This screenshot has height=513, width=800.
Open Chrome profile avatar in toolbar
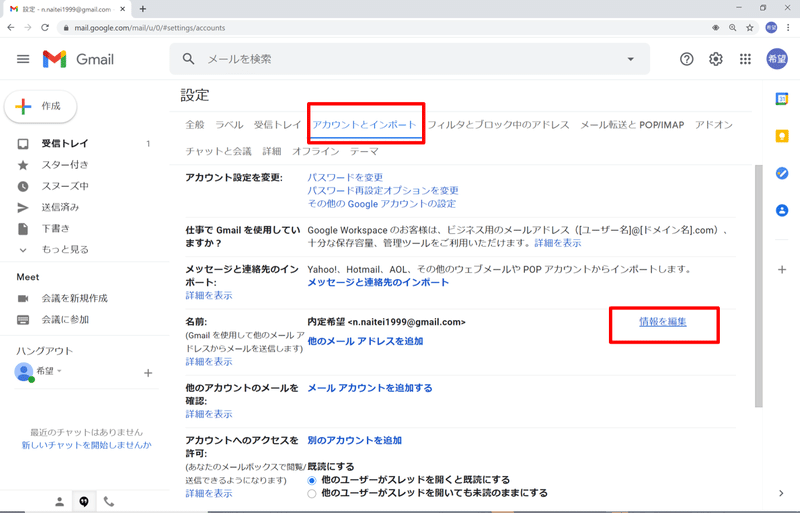(x=771, y=28)
